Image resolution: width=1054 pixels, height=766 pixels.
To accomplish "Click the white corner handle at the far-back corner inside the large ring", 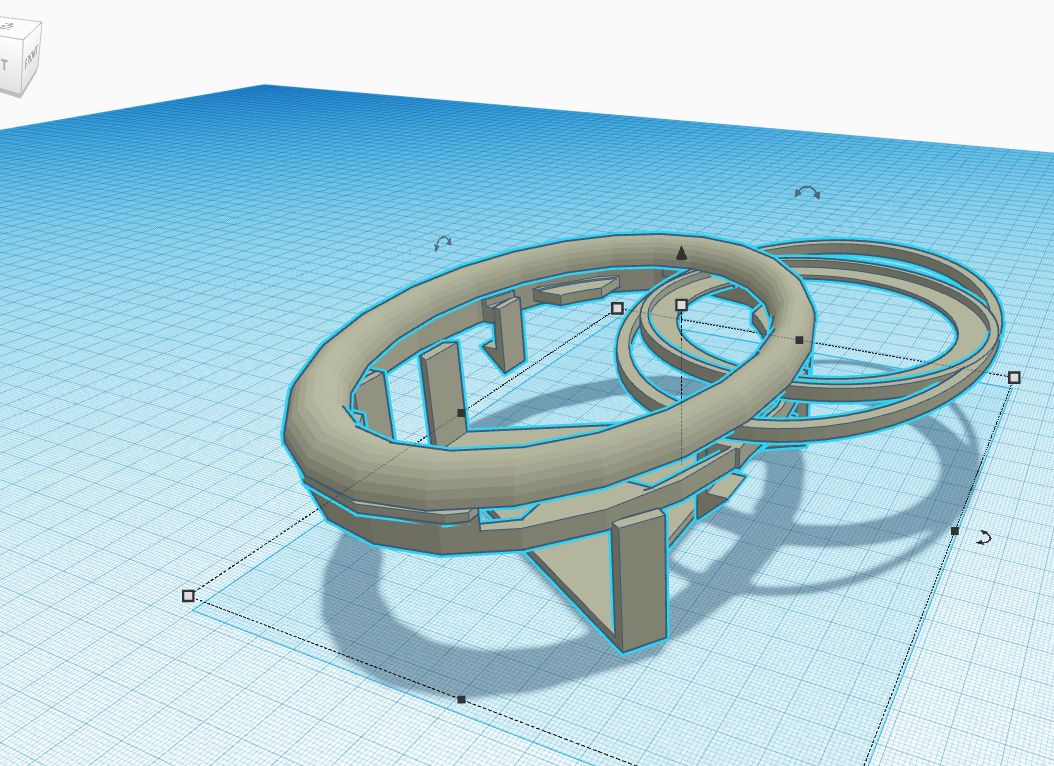I will (617, 308).
